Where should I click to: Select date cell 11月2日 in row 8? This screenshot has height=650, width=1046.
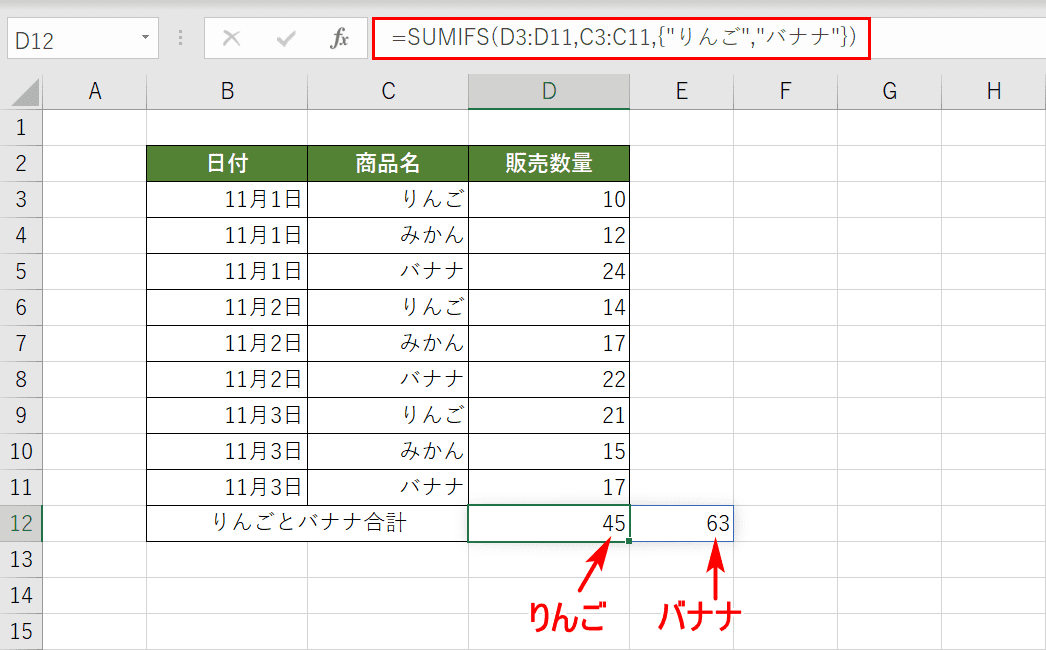tap(227, 380)
